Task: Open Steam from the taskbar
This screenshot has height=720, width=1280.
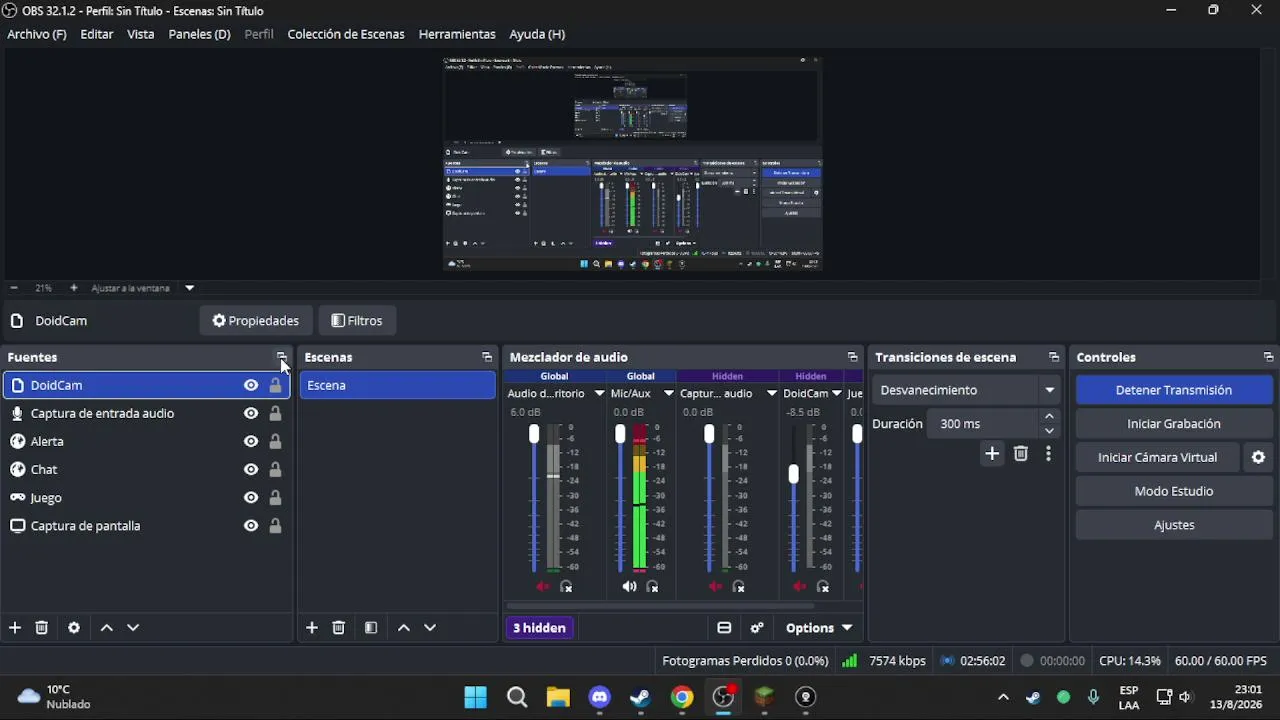Action: (640, 697)
